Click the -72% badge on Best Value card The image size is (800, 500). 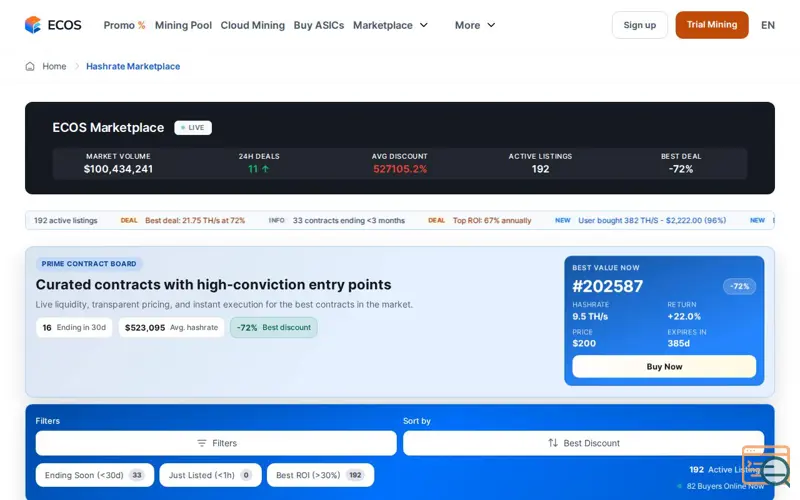pyautogui.click(x=739, y=286)
